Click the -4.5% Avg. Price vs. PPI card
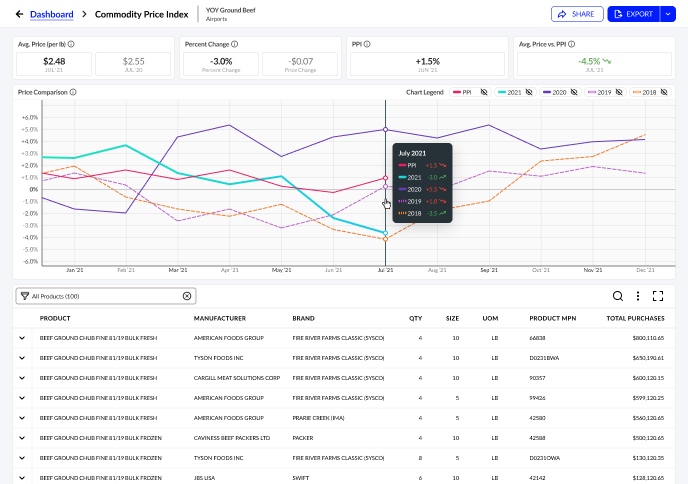Viewport: 688px width, 484px height. (594, 64)
